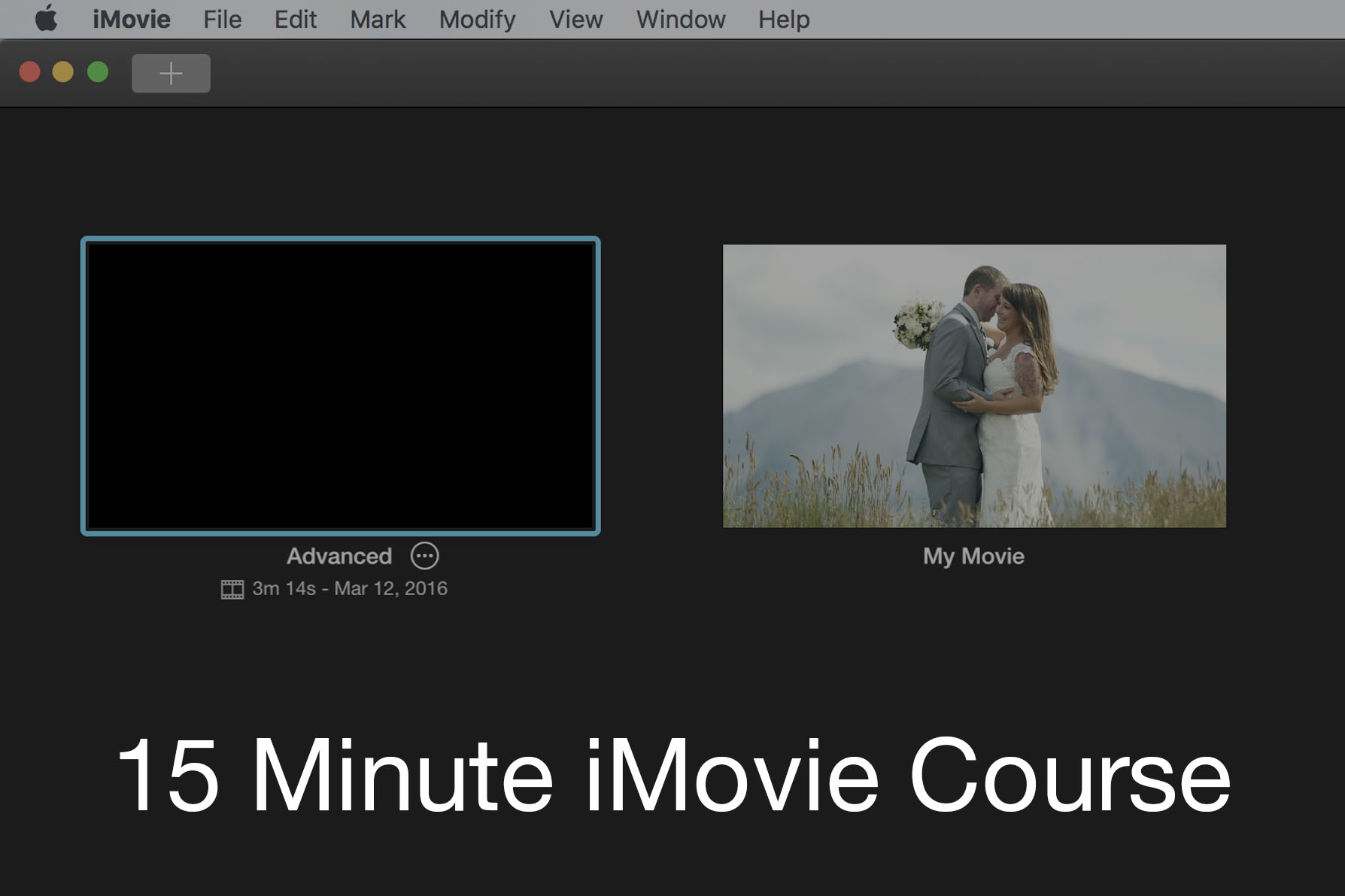
Task: Close the iMovie window with red button
Action: coord(30,72)
